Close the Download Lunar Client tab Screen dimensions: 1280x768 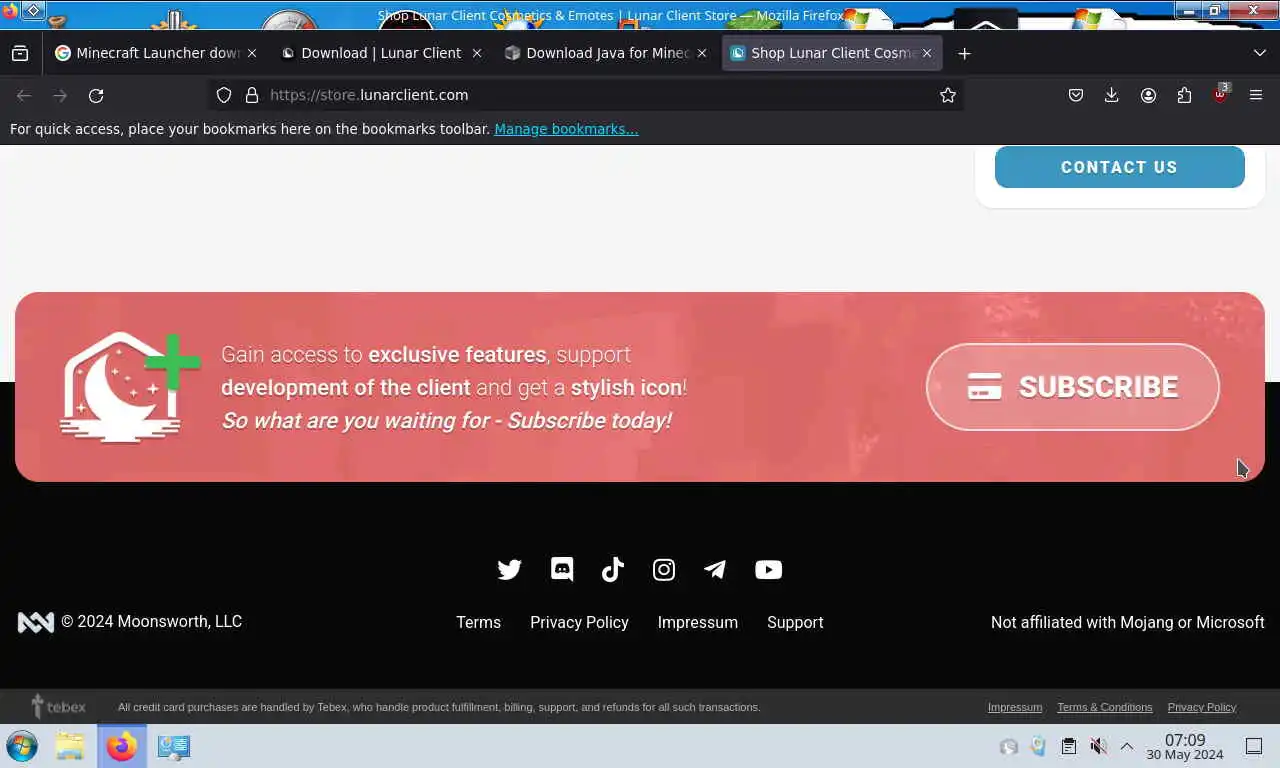[477, 53]
